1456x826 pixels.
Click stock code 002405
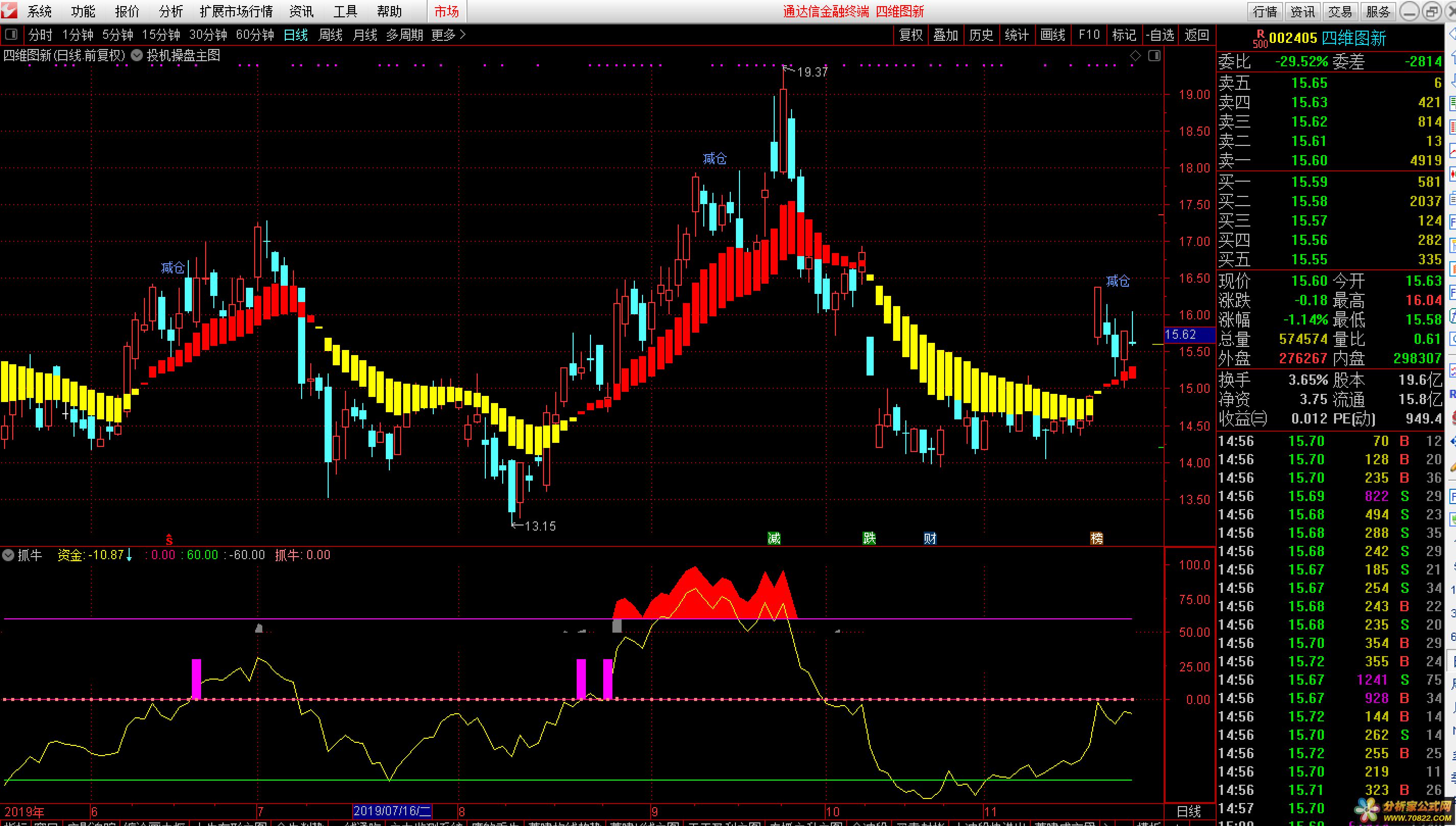(1293, 39)
